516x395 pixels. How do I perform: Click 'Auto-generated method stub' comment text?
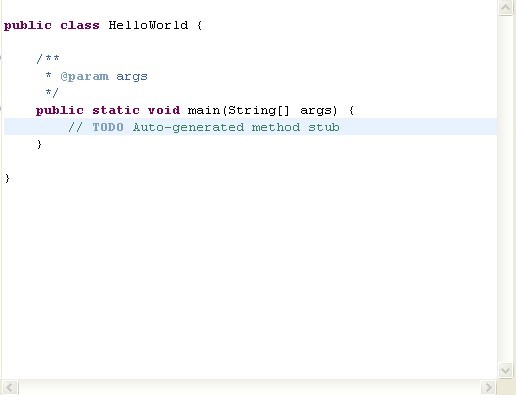click(x=236, y=127)
